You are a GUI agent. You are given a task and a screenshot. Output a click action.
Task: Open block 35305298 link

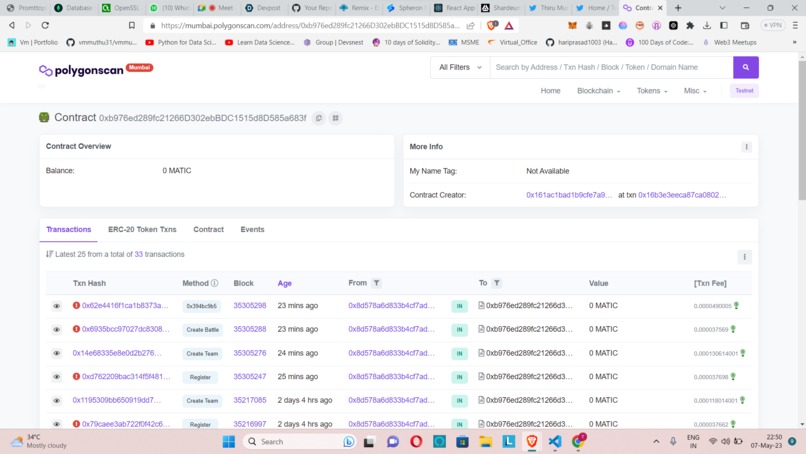click(250, 305)
